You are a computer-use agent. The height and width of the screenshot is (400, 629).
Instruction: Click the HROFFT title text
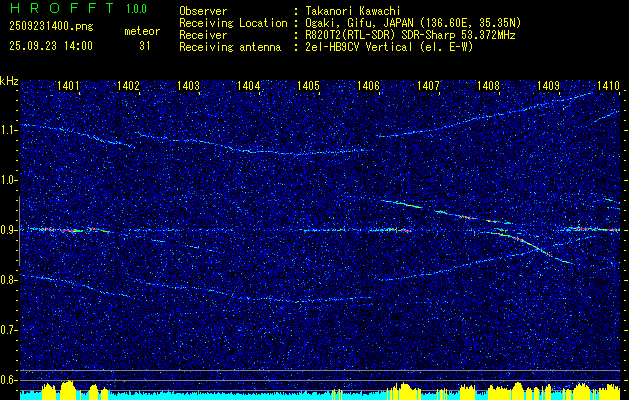pos(62,8)
